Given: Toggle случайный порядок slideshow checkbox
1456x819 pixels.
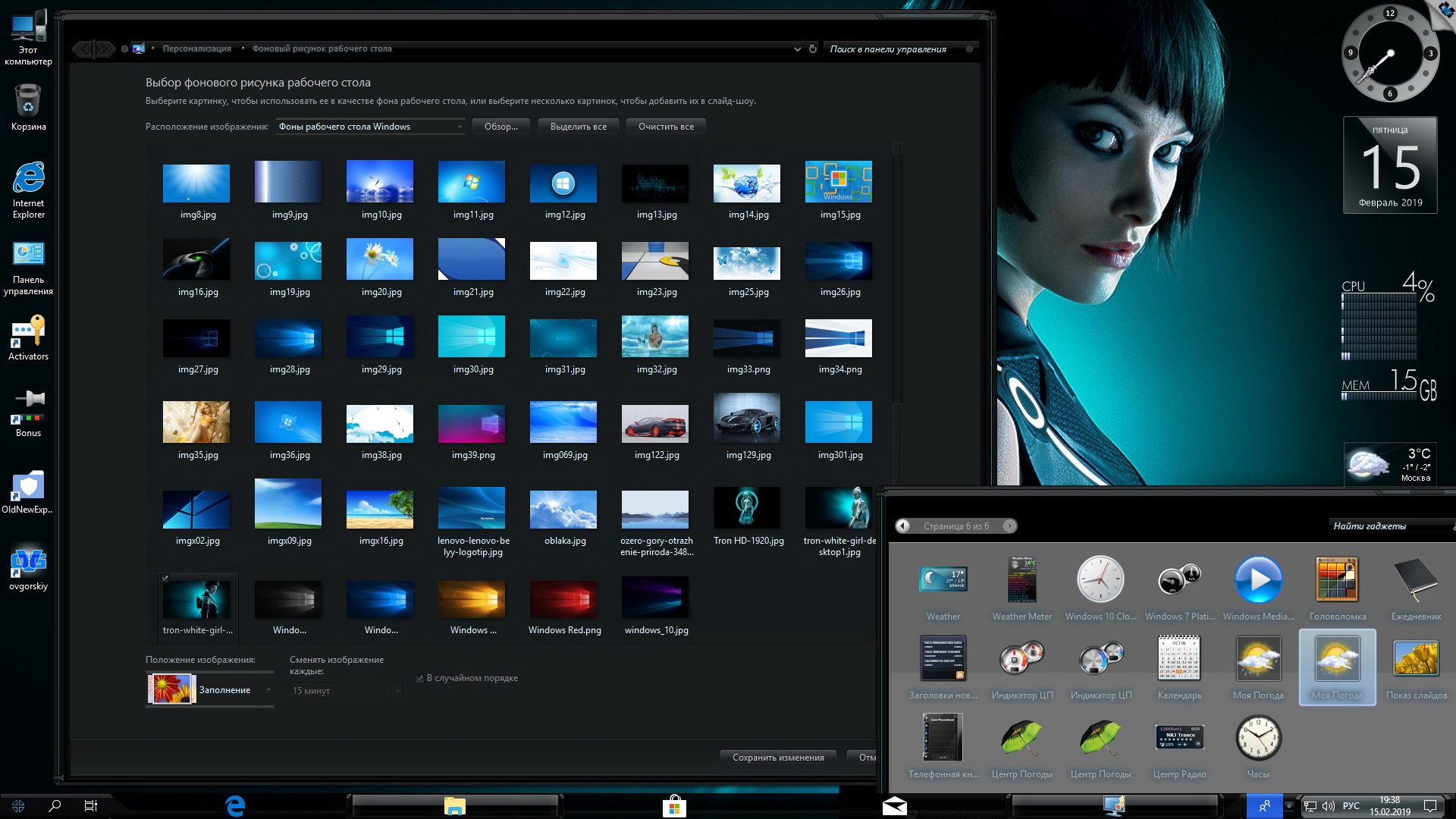Looking at the screenshot, I should coord(419,678).
